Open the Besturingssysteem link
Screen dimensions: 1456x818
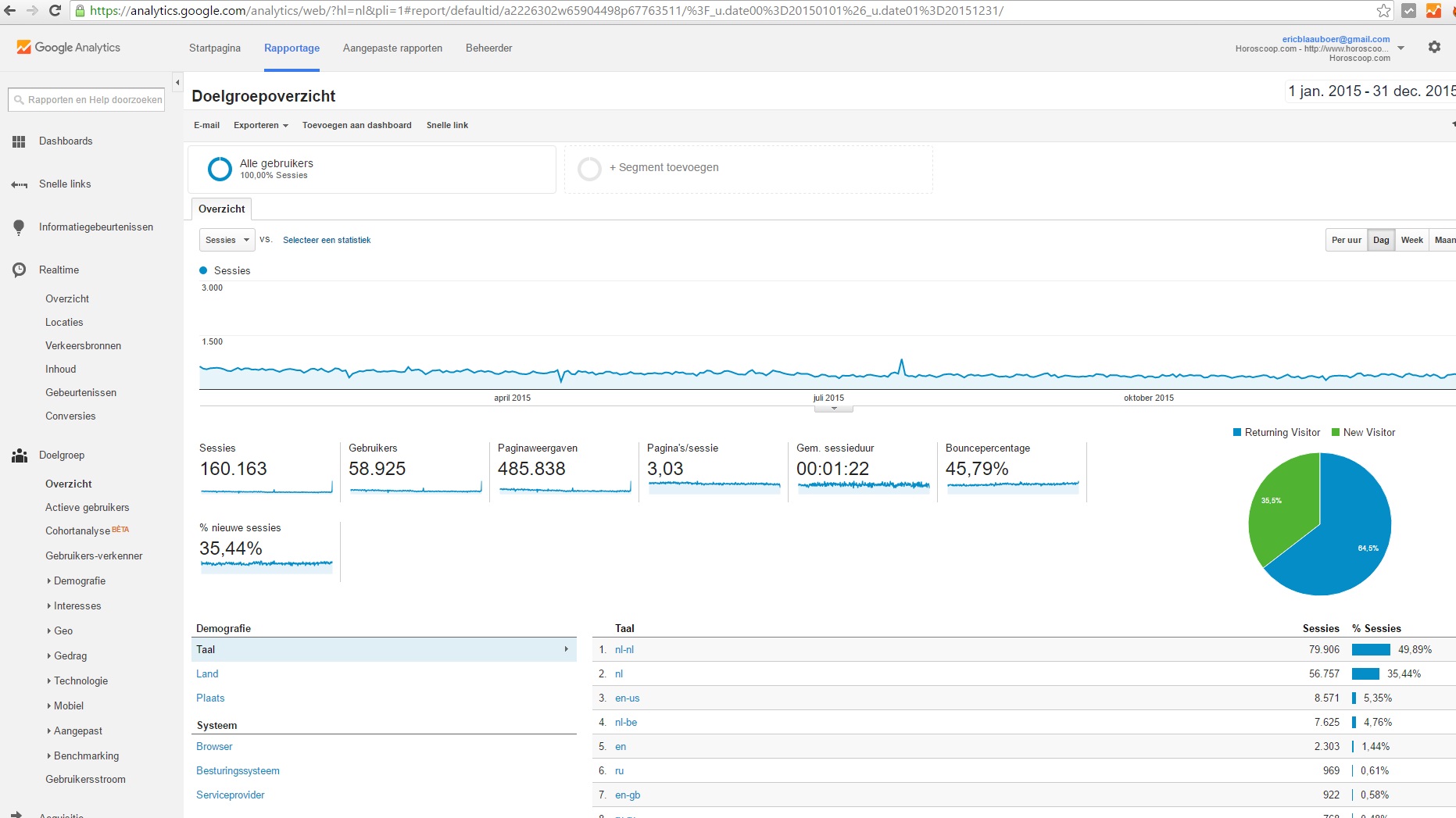pyautogui.click(x=238, y=771)
